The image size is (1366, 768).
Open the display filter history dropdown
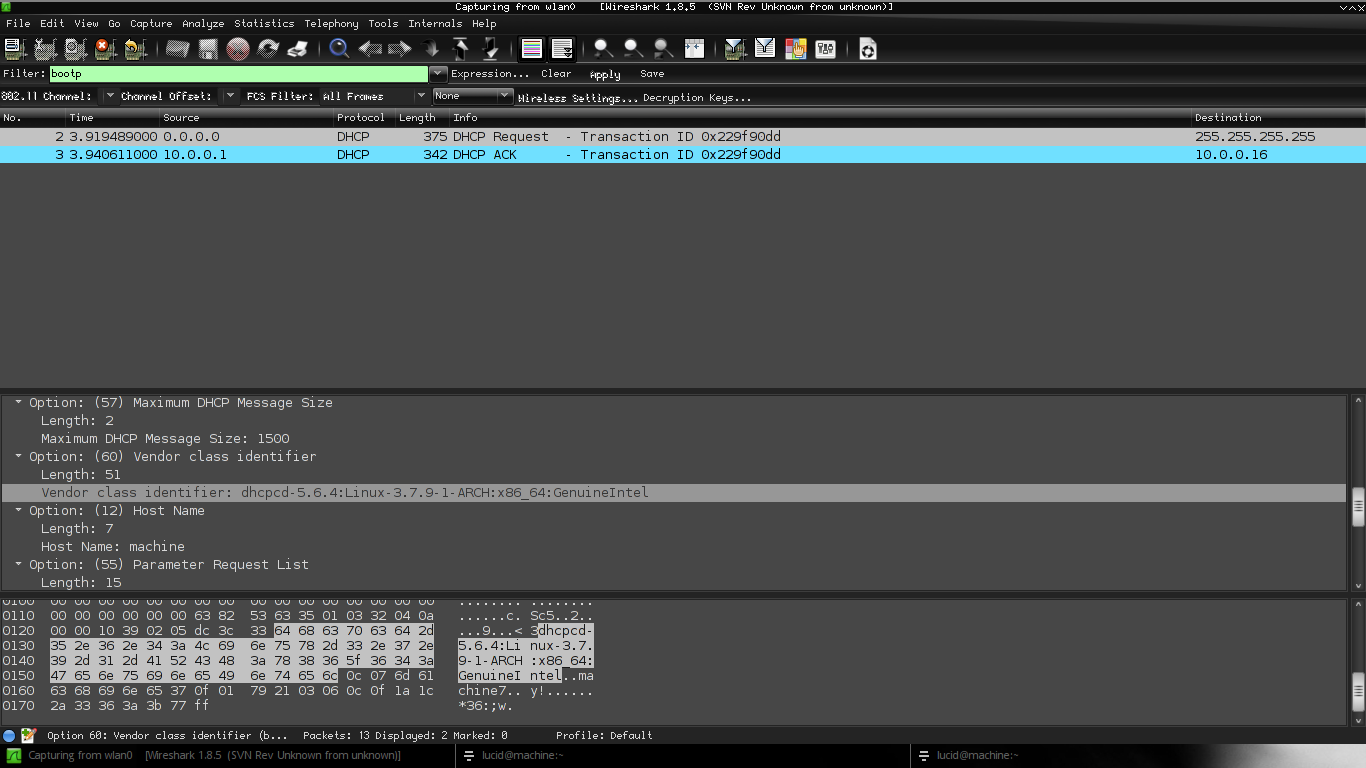tap(438, 74)
